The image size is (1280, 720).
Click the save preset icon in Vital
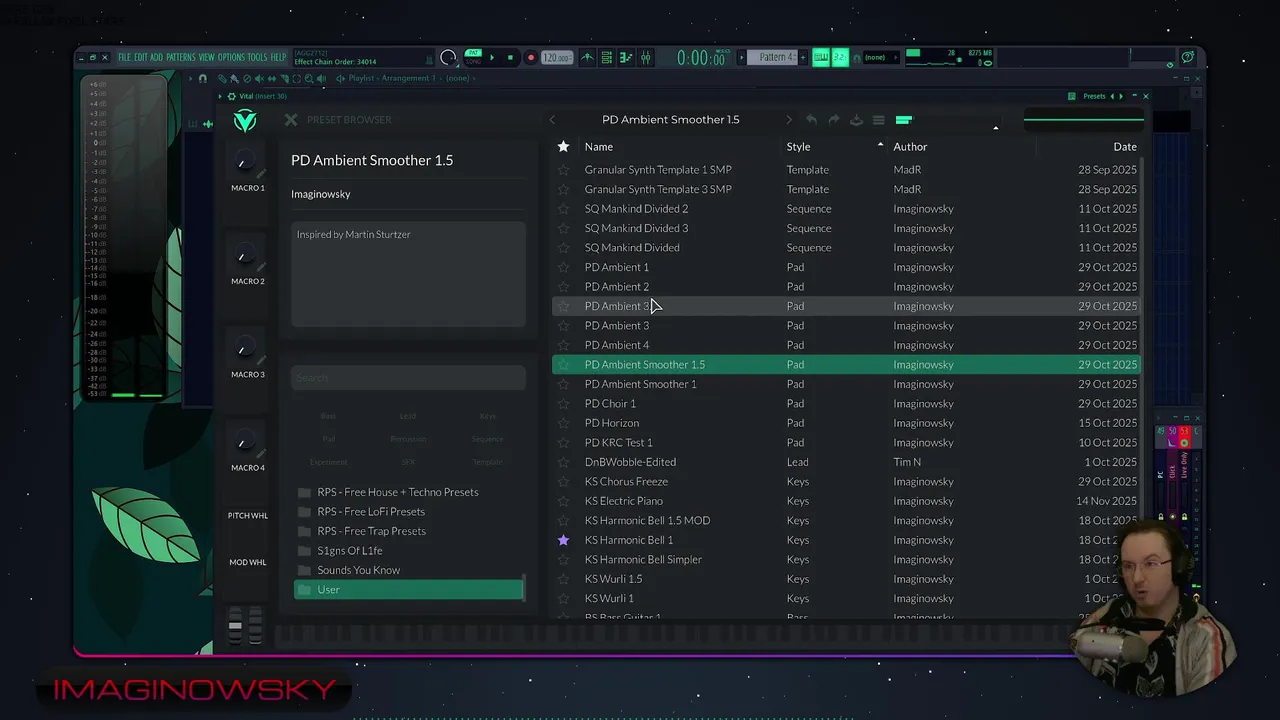[x=856, y=120]
